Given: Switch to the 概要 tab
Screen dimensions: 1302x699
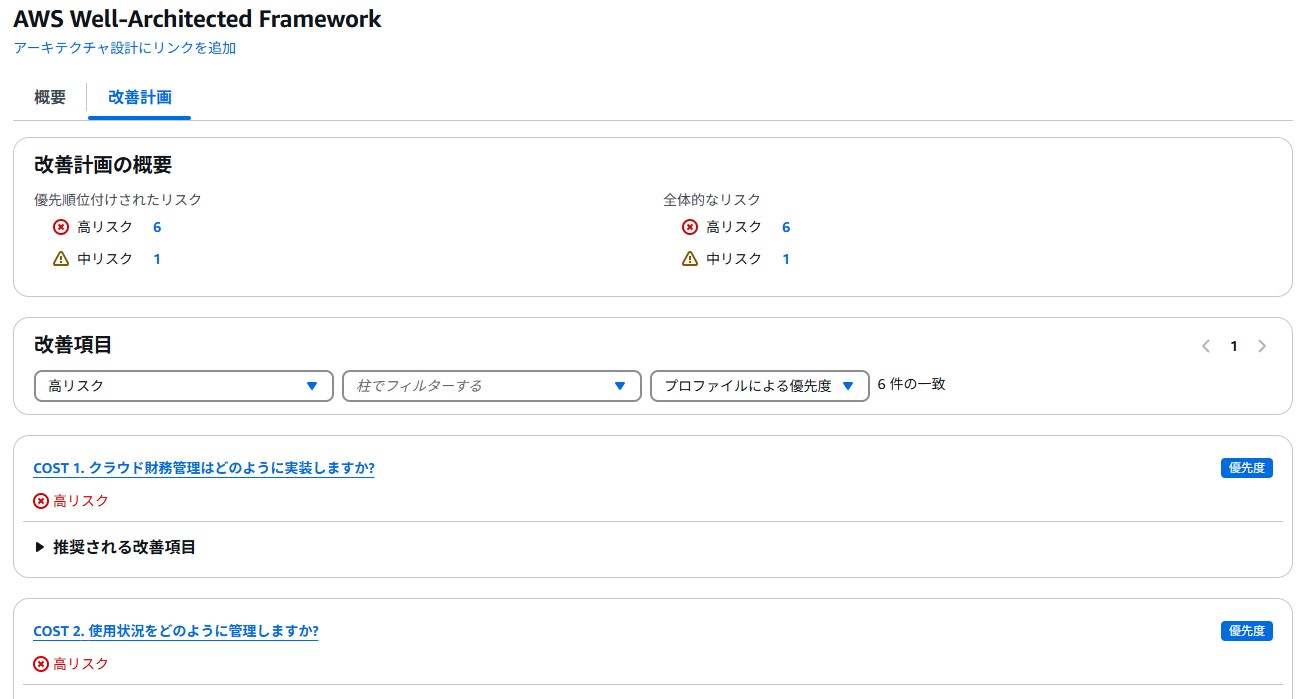Looking at the screenshot, I should click(x=50, y=97).
